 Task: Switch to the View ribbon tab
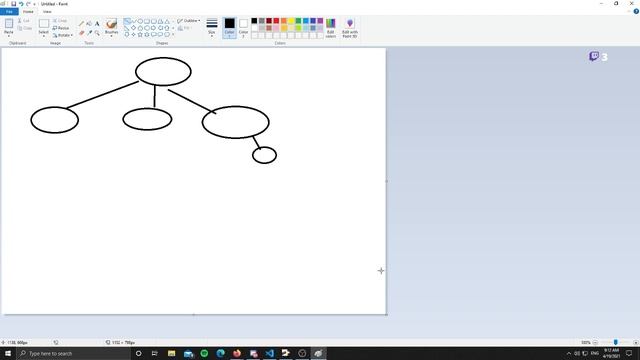(x=47, y=11)
